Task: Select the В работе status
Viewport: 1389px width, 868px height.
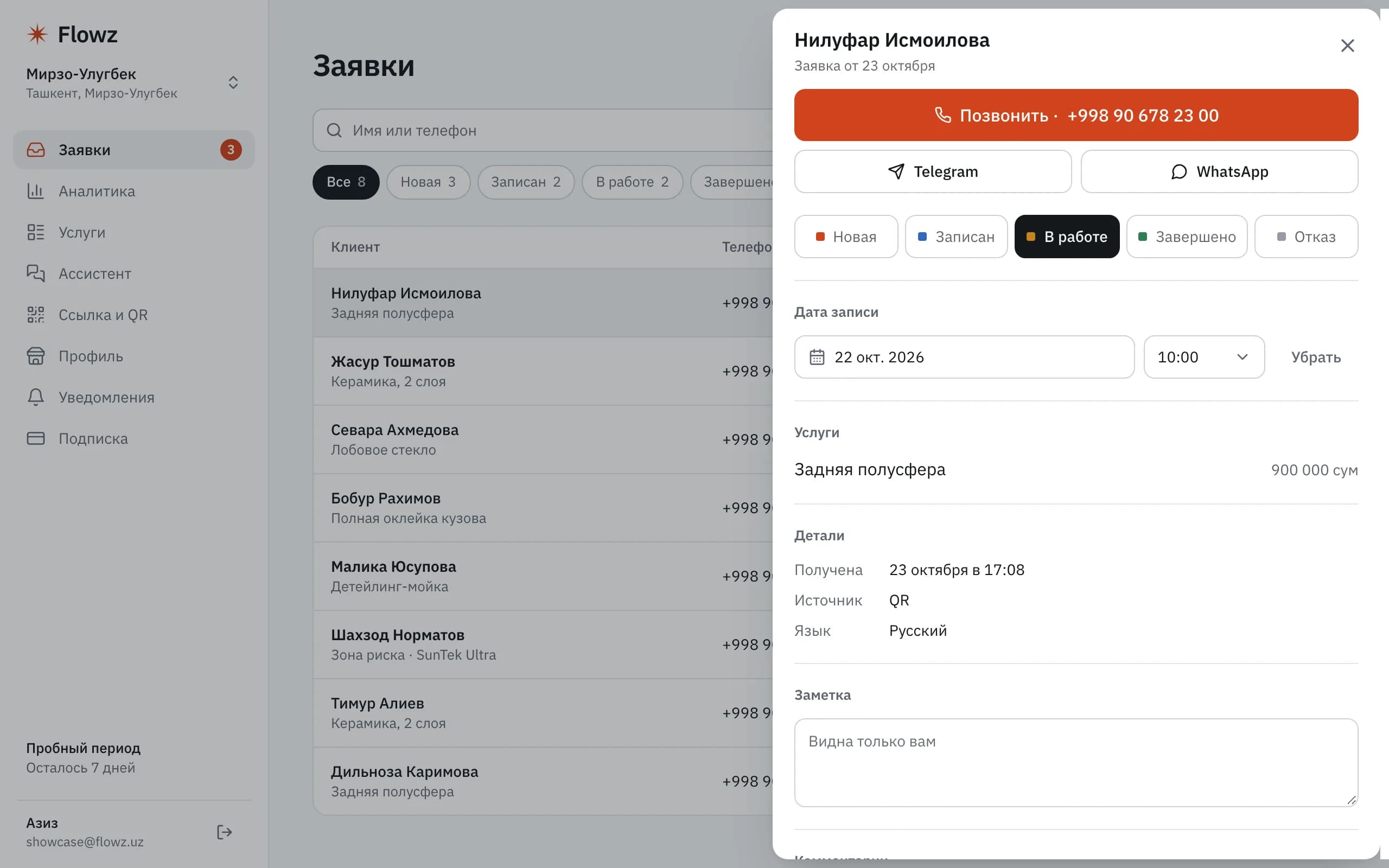Action: tap(1067, 237)
